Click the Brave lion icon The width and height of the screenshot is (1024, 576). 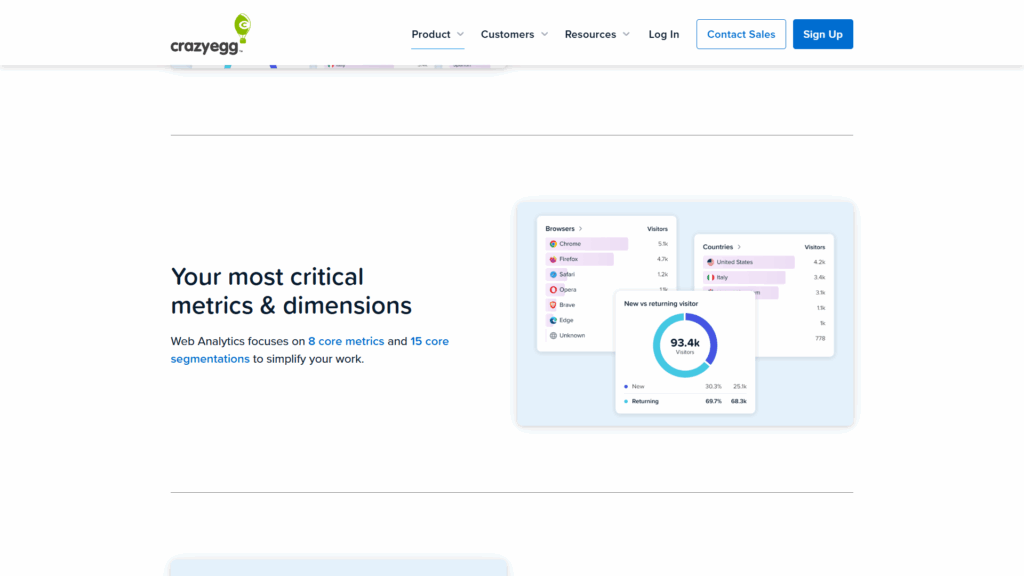click(x=553, y=305)
